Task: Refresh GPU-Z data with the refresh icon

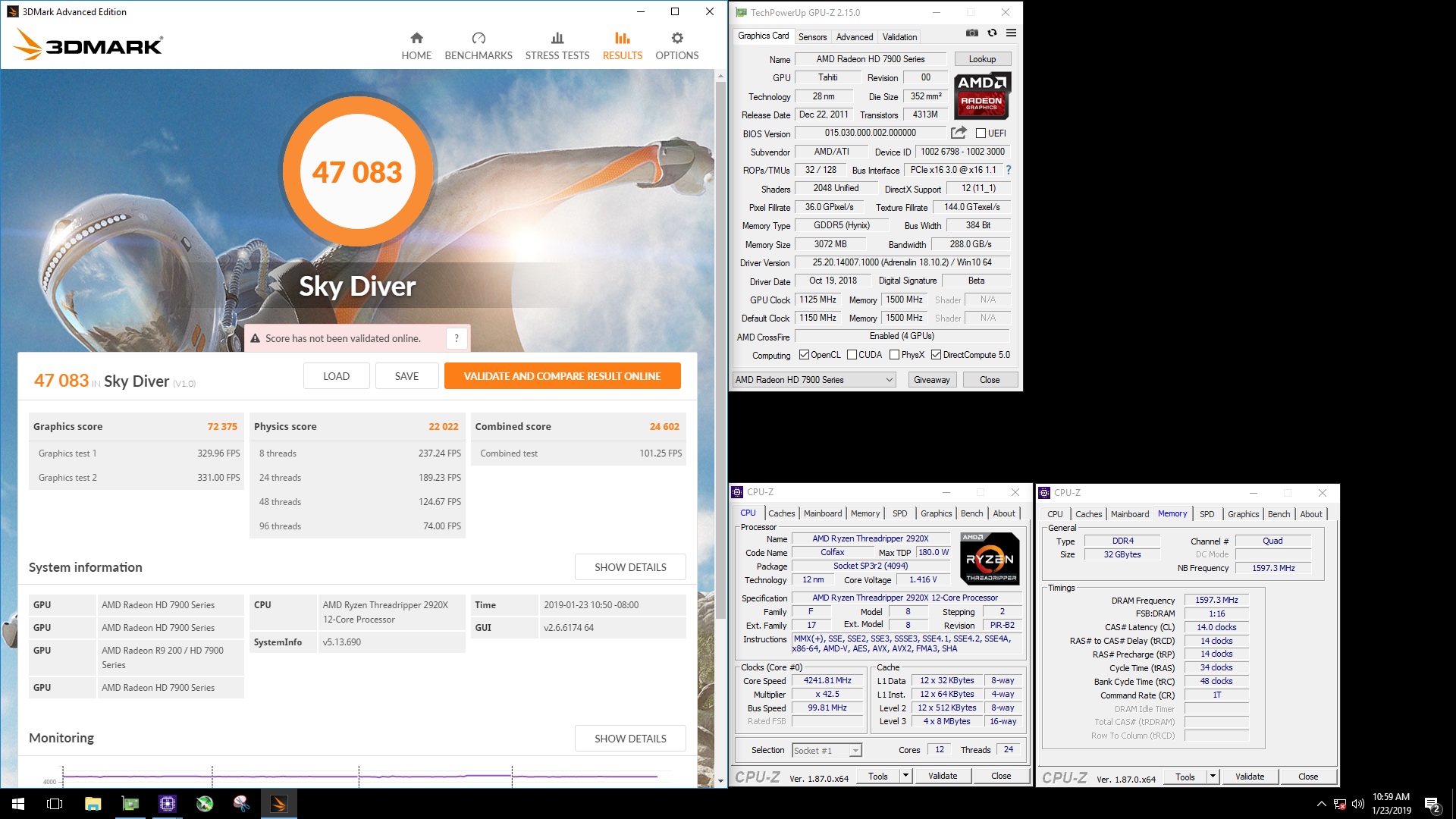Action: coord(992,33)
